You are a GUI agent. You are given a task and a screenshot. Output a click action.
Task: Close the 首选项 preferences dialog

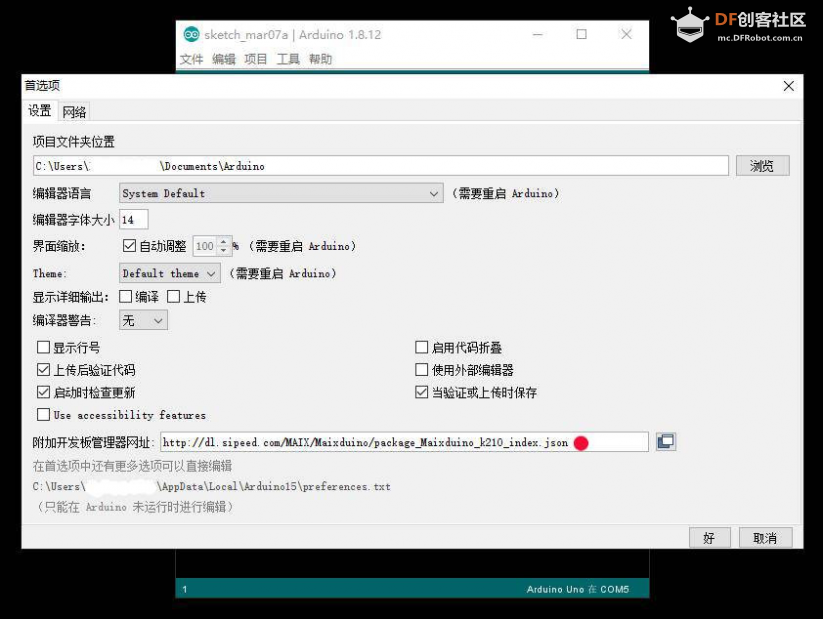[x=788, y=86]
